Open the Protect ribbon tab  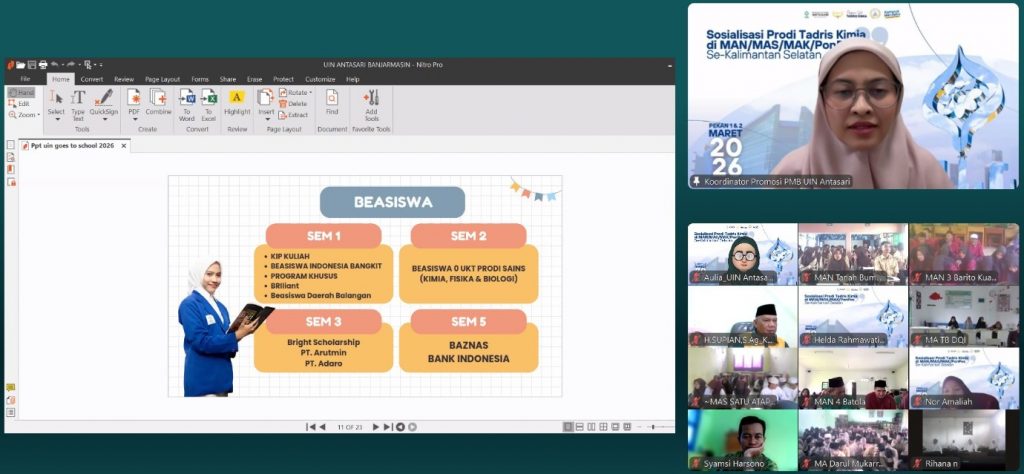283,79
